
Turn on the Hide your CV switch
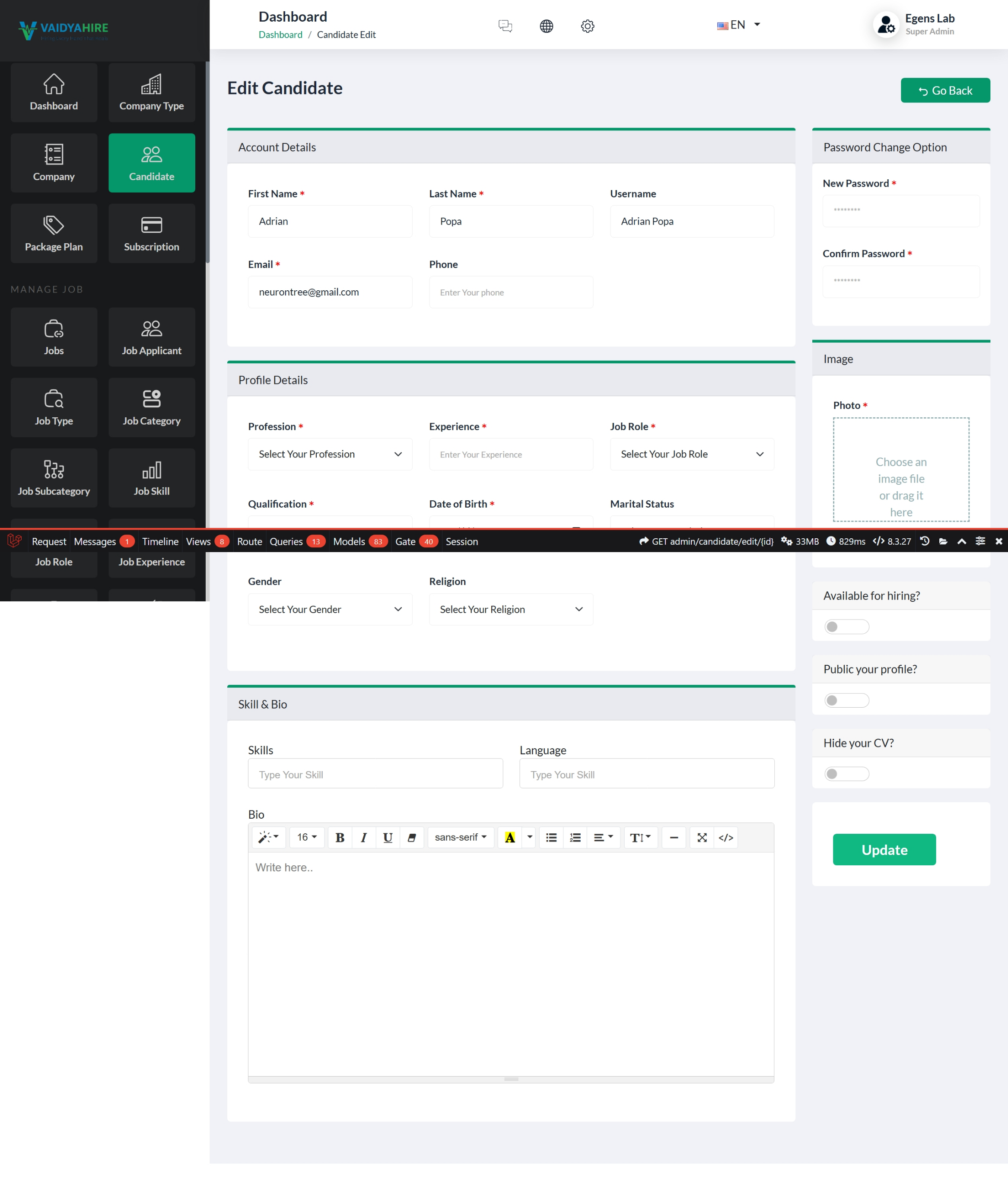click(x=846, y=774)
